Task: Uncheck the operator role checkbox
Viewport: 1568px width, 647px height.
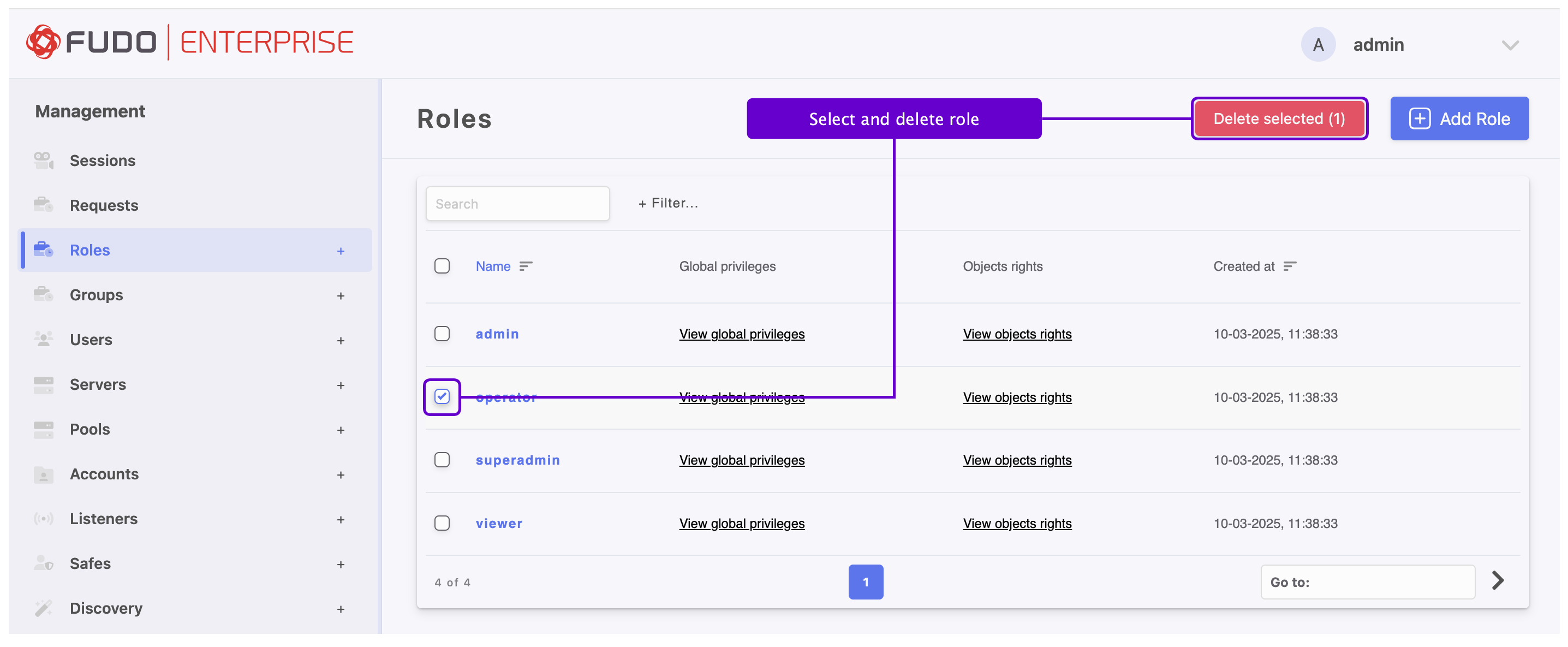Action: pyautogui.click(x=442, y=396)
